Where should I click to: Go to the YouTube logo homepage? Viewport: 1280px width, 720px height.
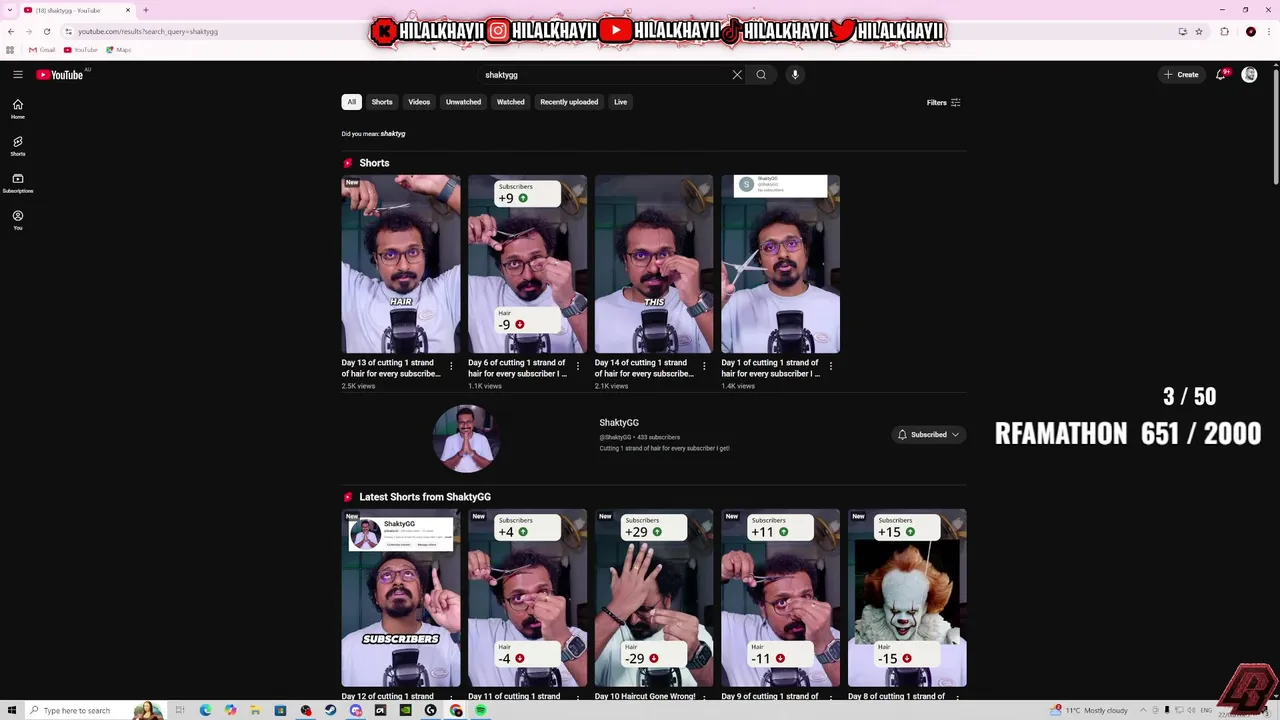point(60,74)
